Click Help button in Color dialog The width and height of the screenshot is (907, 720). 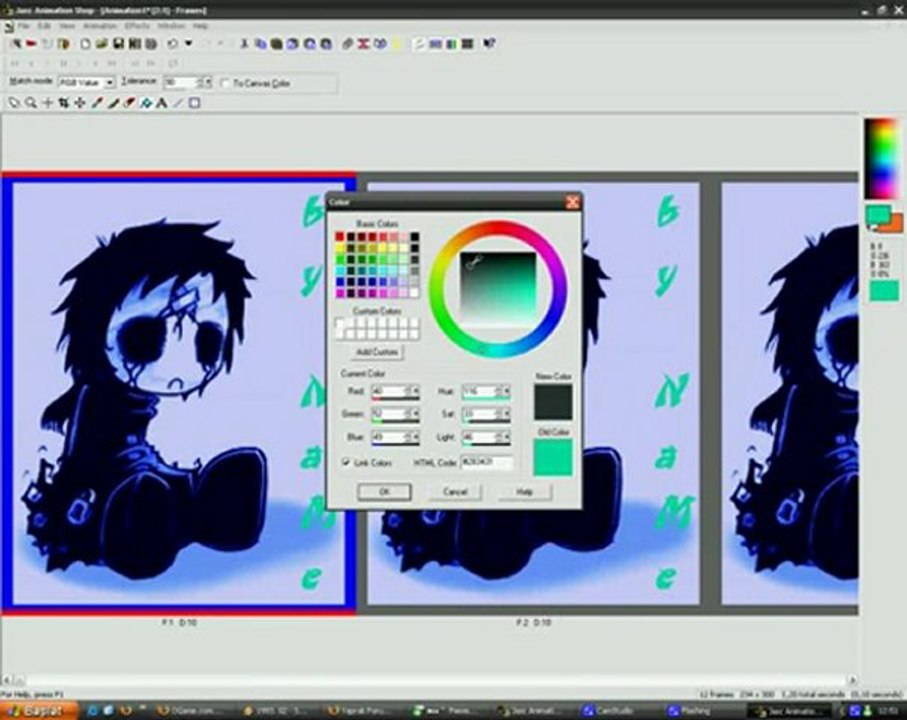pos(525,492)
